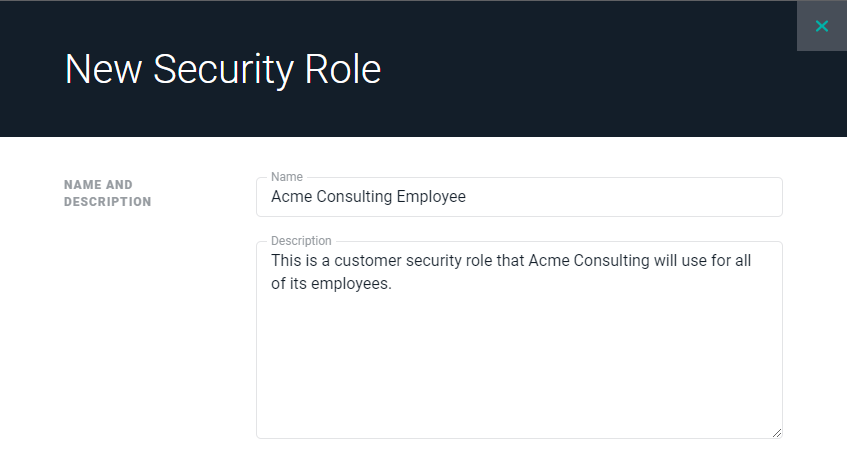Close the New Security Role dialog
This screenshot has width=847, height=461.
(821, 26)
